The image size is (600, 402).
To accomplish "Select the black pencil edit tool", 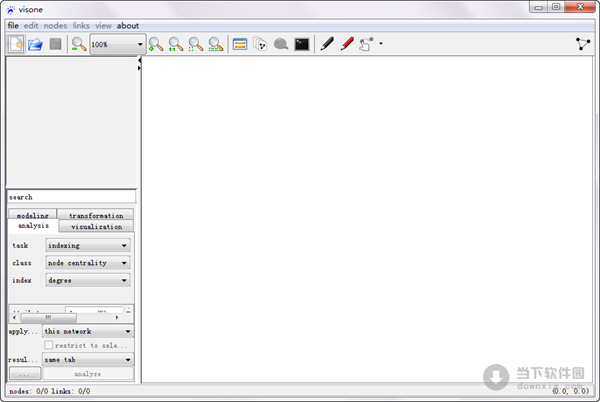I will point(327,44).
